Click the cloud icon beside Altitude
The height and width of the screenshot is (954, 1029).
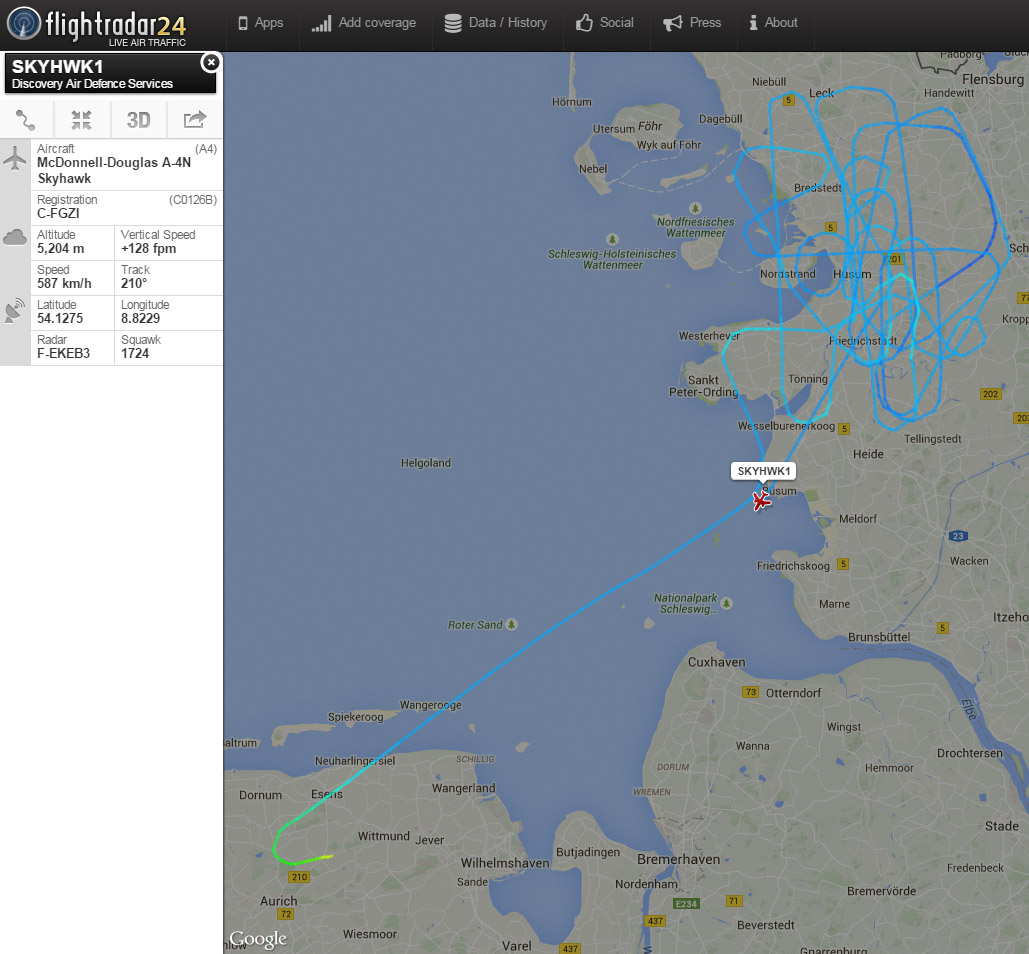pyautogui.click(x=14, y=237)
